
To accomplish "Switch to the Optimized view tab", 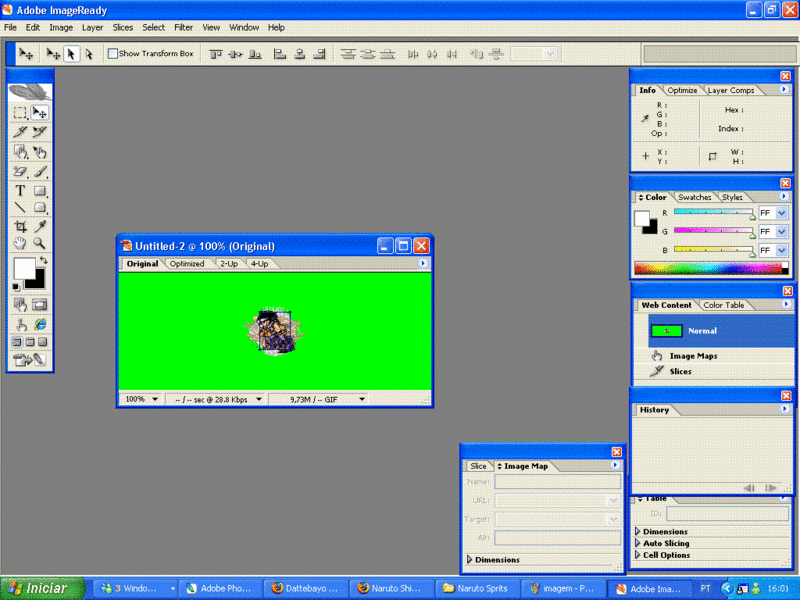I will click(187, 264).
